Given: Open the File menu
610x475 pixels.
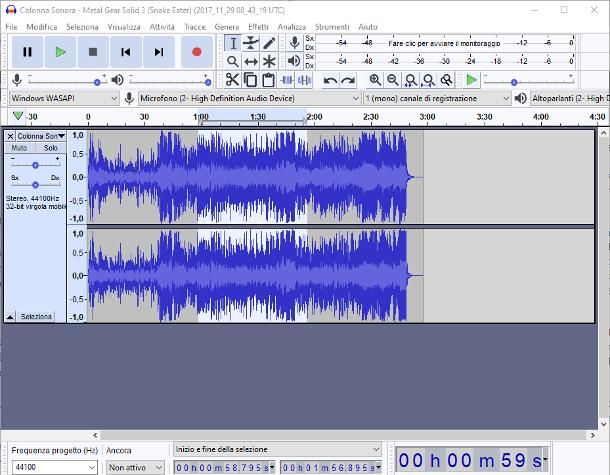Looking at the screenshot, I should pos(11,27).
